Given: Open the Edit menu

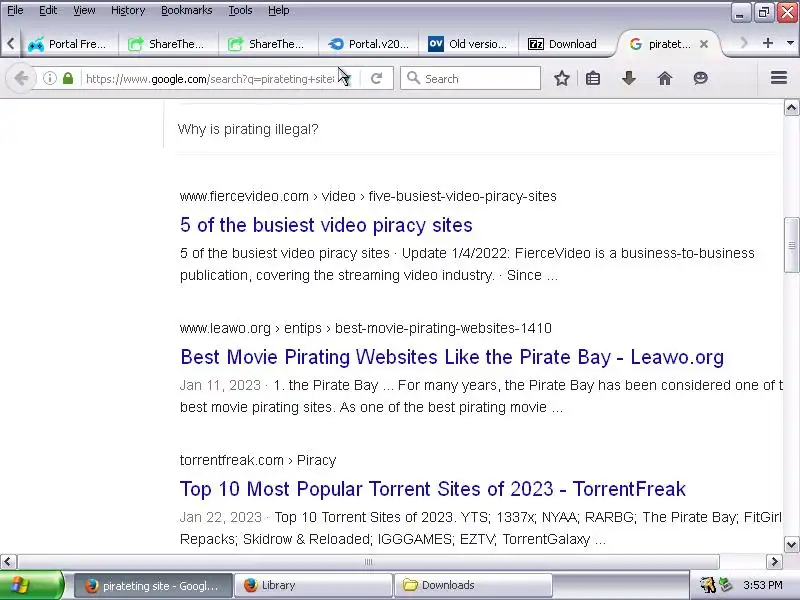Looking at the screenshot, I should [x=48, y=10].
